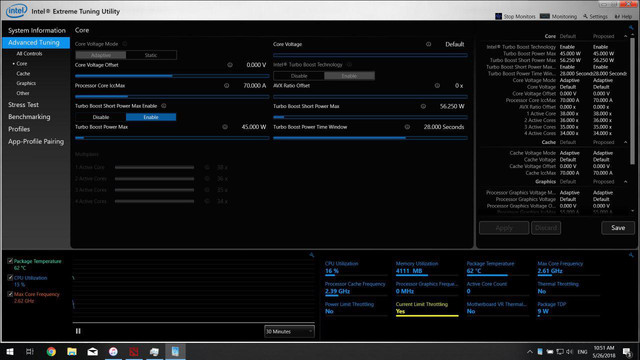Launch Google Chrome from taskbar

click(x=51, y=351)
